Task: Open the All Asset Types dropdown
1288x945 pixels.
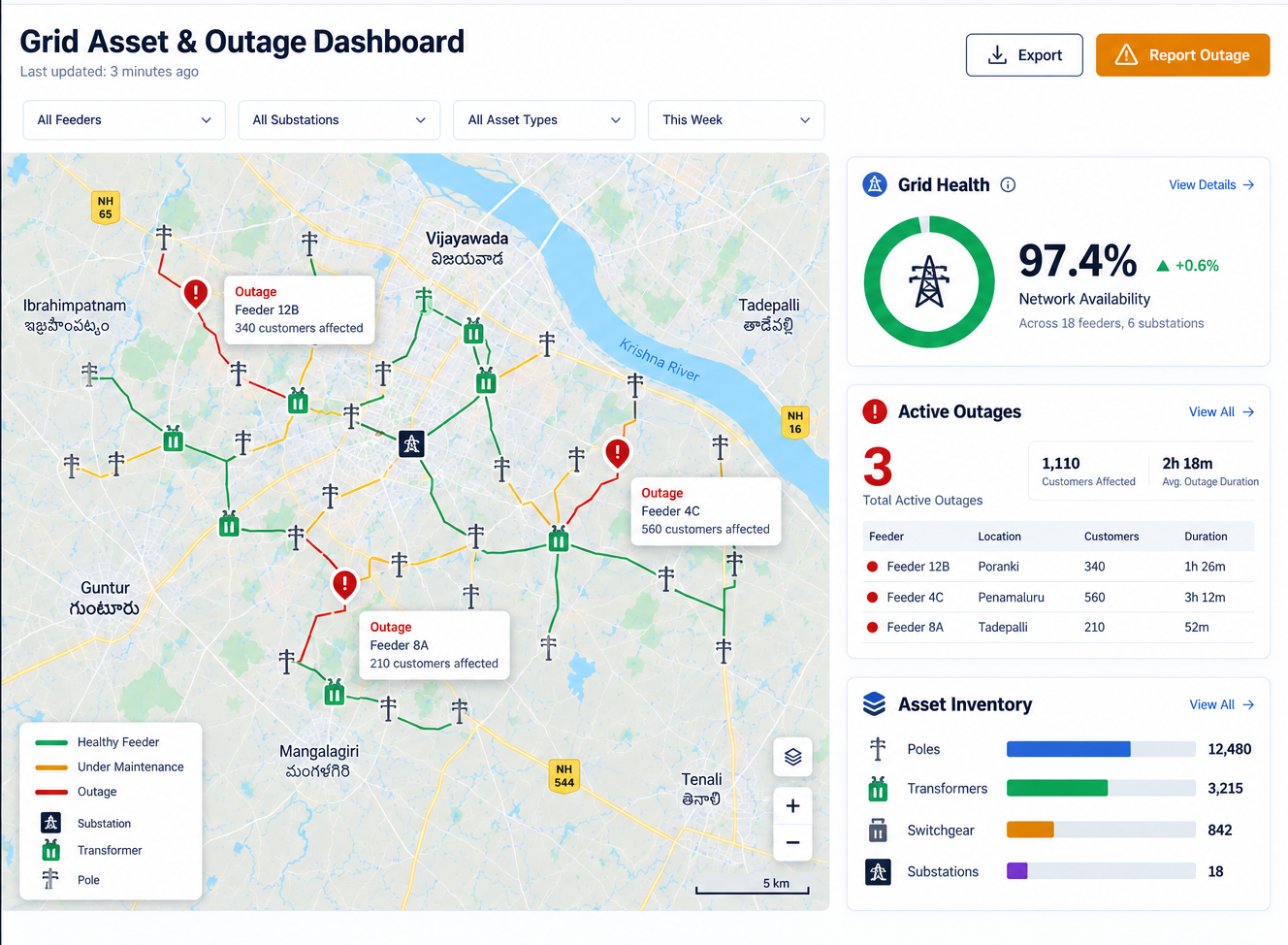Action: coord(544,120)
